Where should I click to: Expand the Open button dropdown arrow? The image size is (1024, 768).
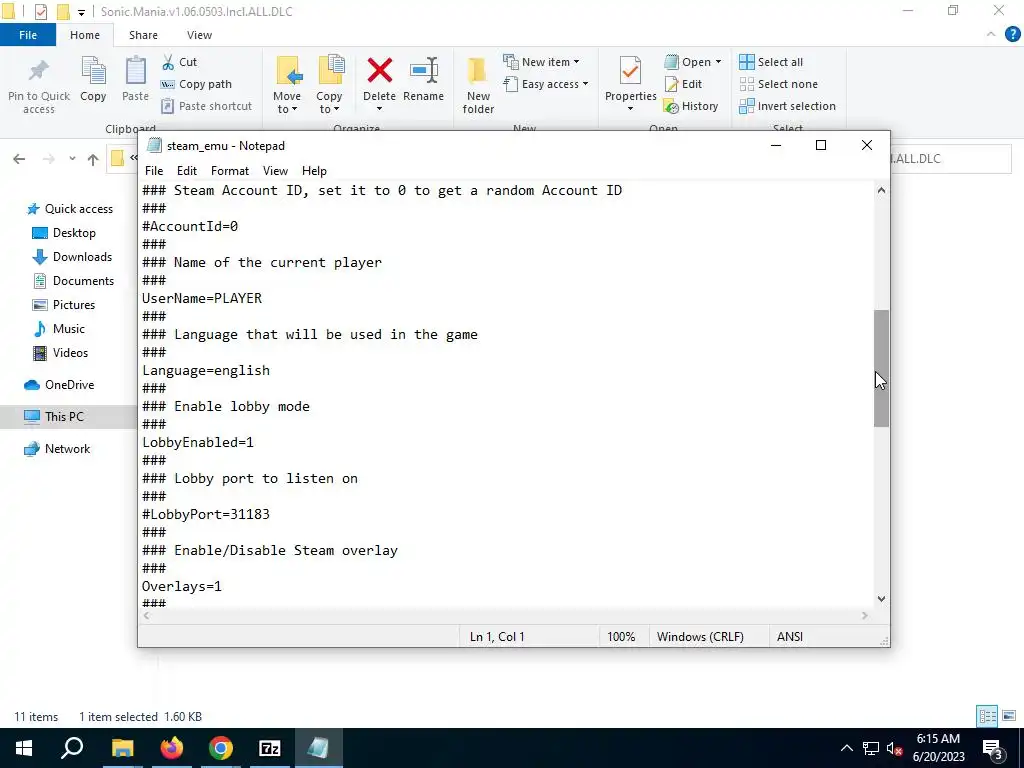click(x=718, y=62)
